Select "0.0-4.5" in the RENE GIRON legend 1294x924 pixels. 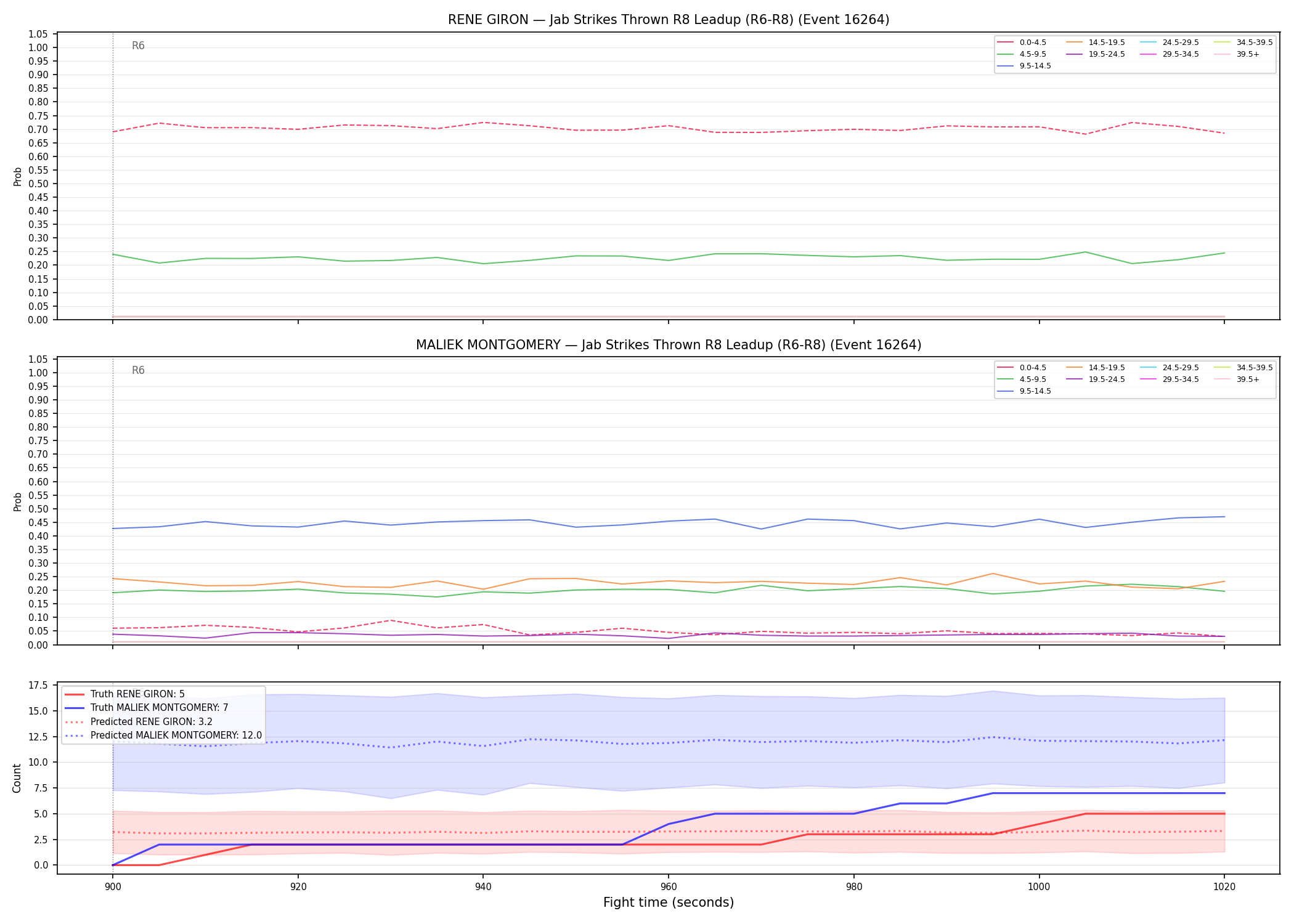pos(1033,43)
